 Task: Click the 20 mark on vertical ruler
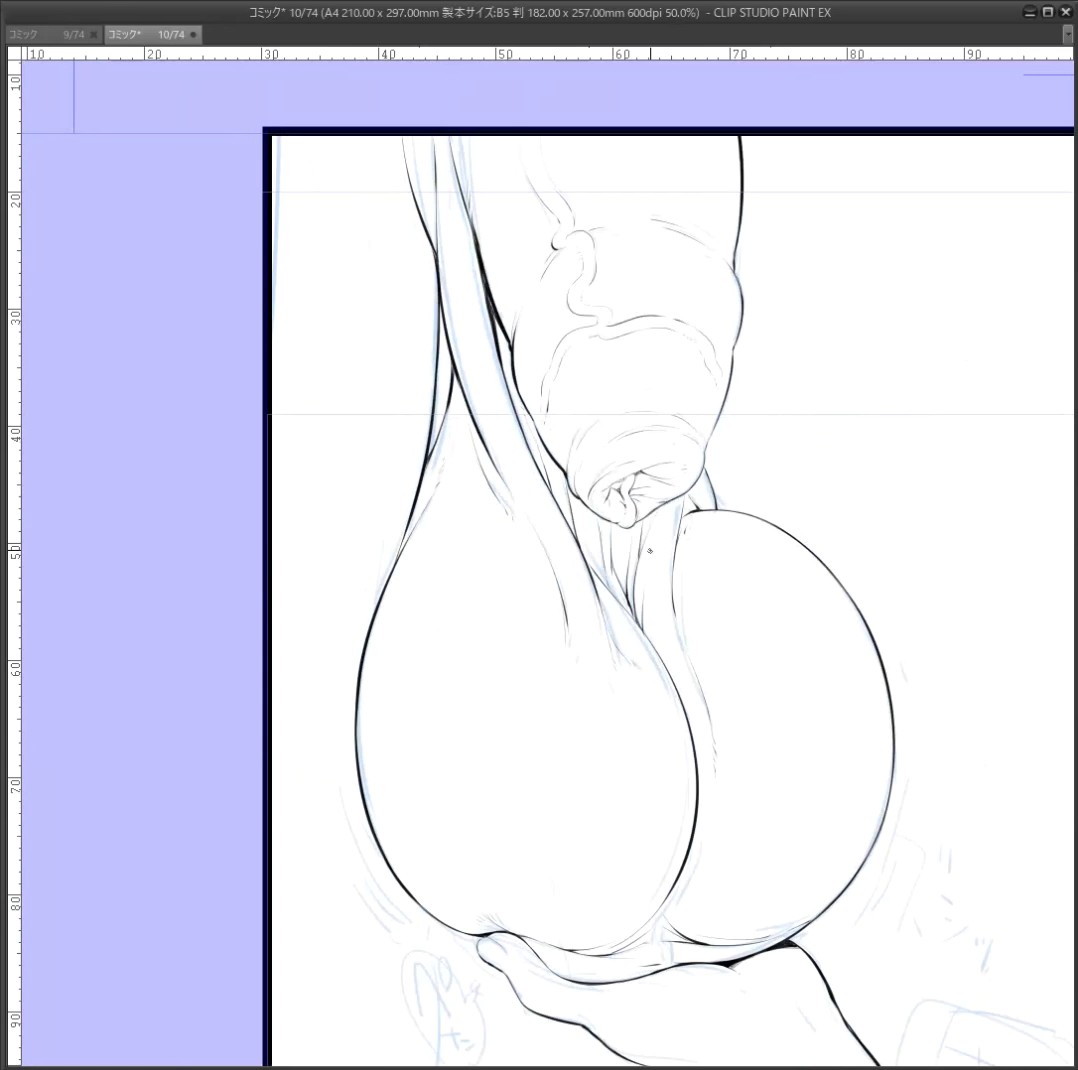(14, 200)
